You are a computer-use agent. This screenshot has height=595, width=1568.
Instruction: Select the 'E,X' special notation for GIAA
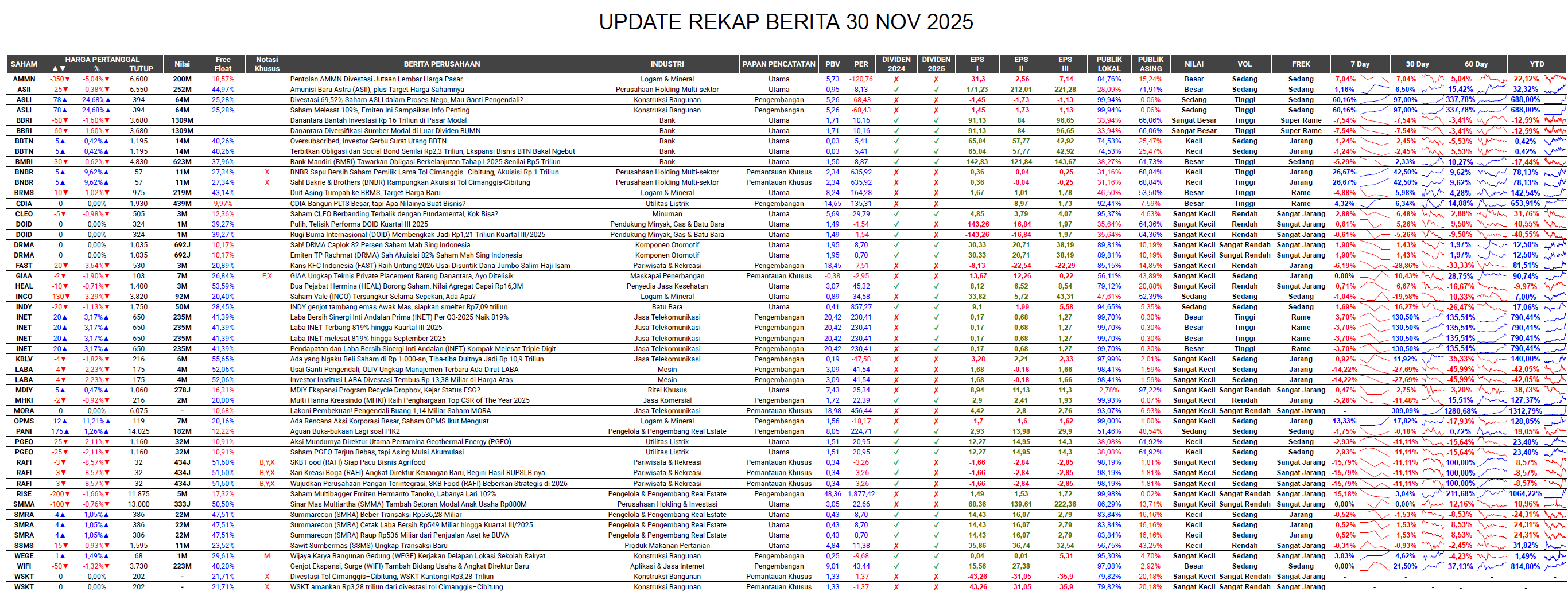click(267, 276)
